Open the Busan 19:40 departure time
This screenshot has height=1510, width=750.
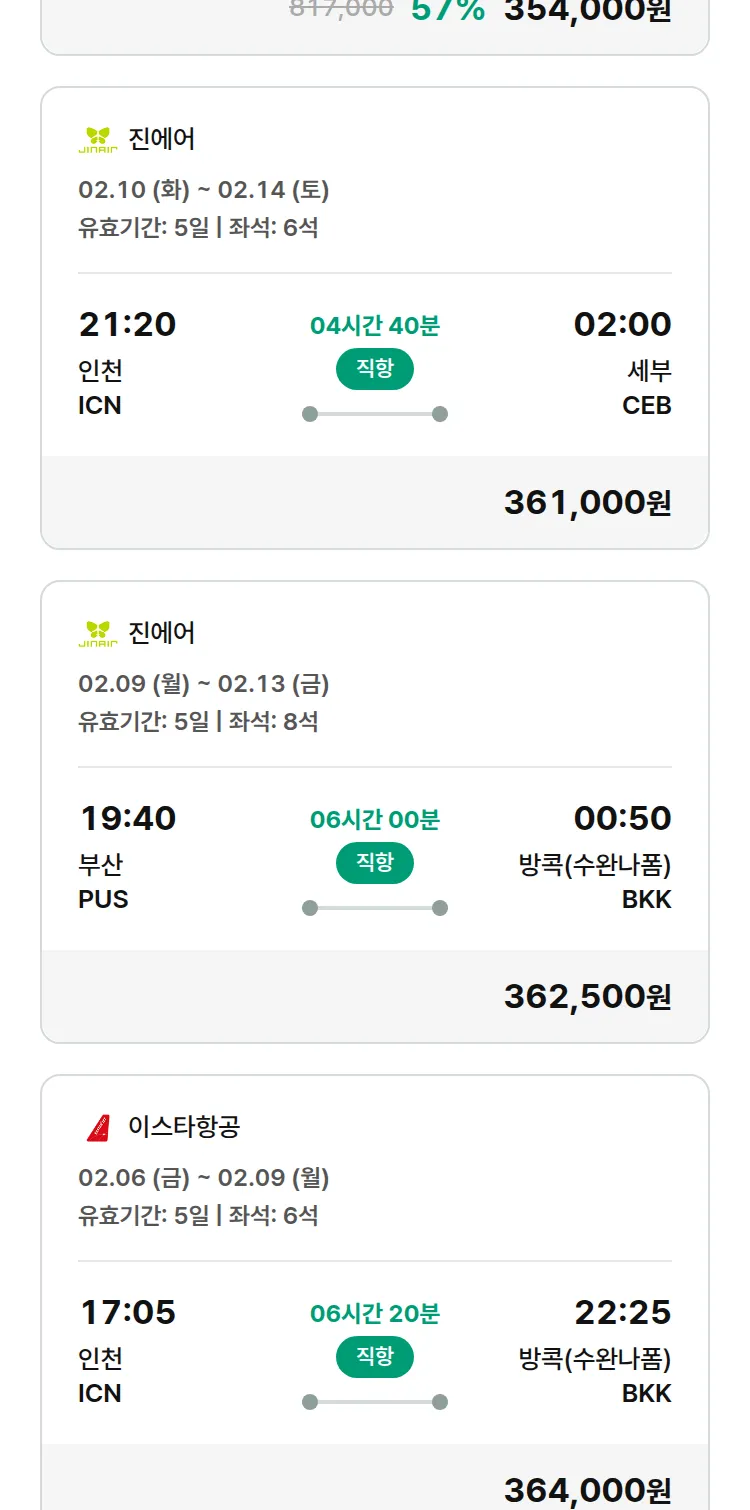[x=127, y=819]
